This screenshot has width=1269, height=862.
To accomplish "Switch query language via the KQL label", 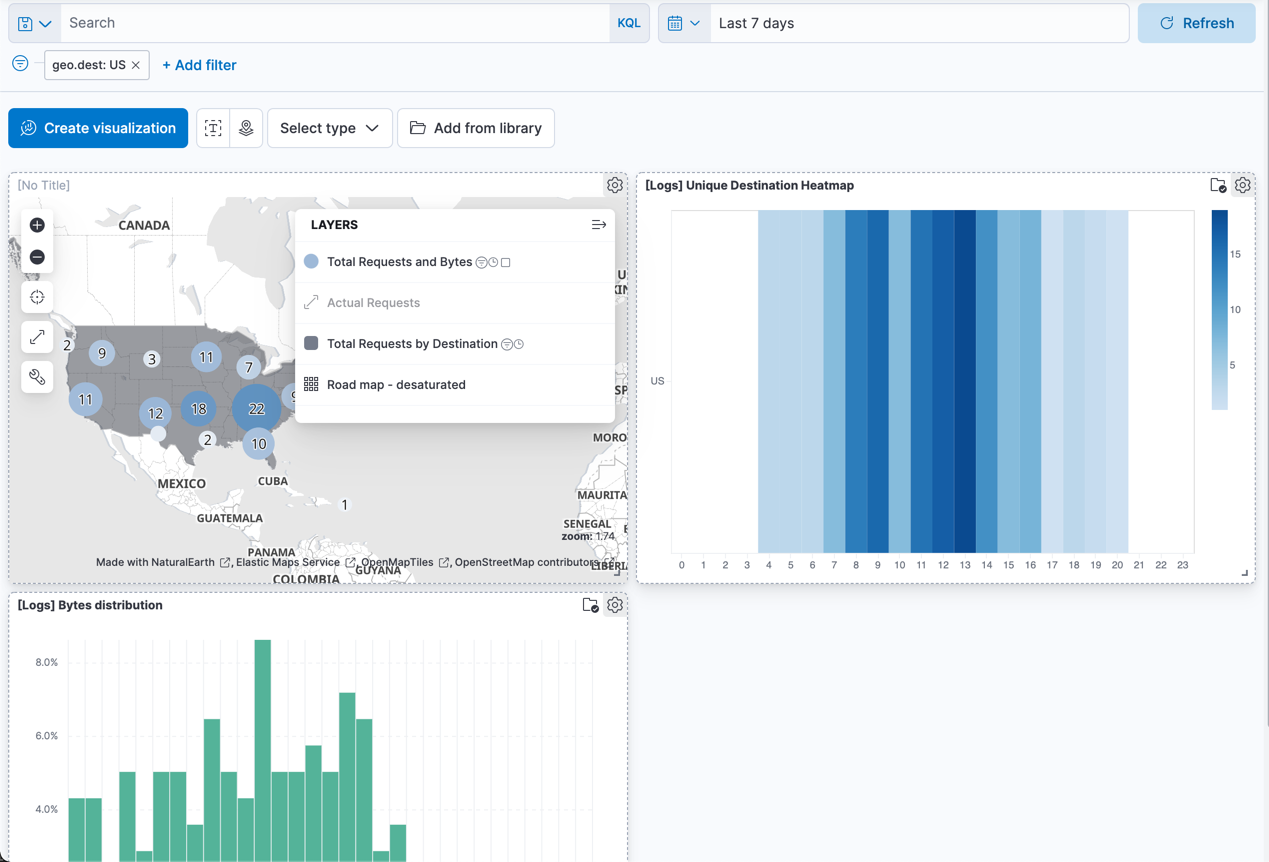I will point(629,22).
